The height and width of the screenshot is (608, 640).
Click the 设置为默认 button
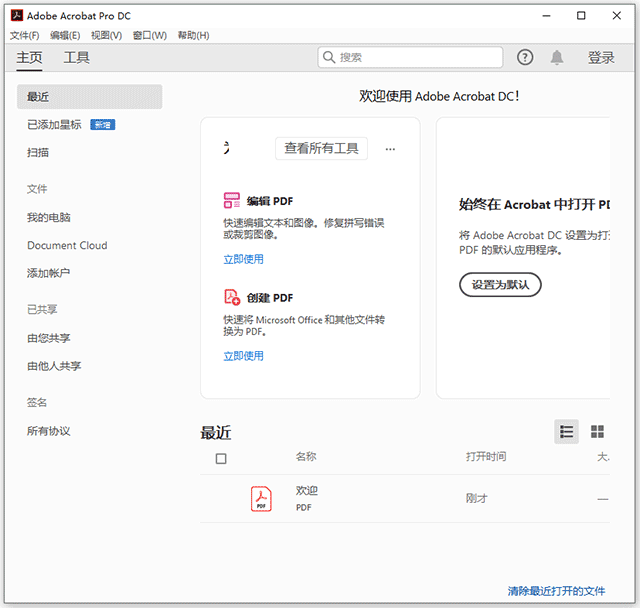(500, 284)
